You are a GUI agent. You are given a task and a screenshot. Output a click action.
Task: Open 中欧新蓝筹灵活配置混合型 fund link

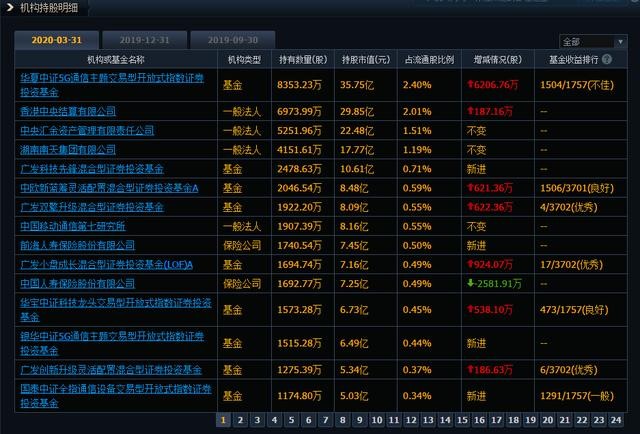click(x=109, y=188)
